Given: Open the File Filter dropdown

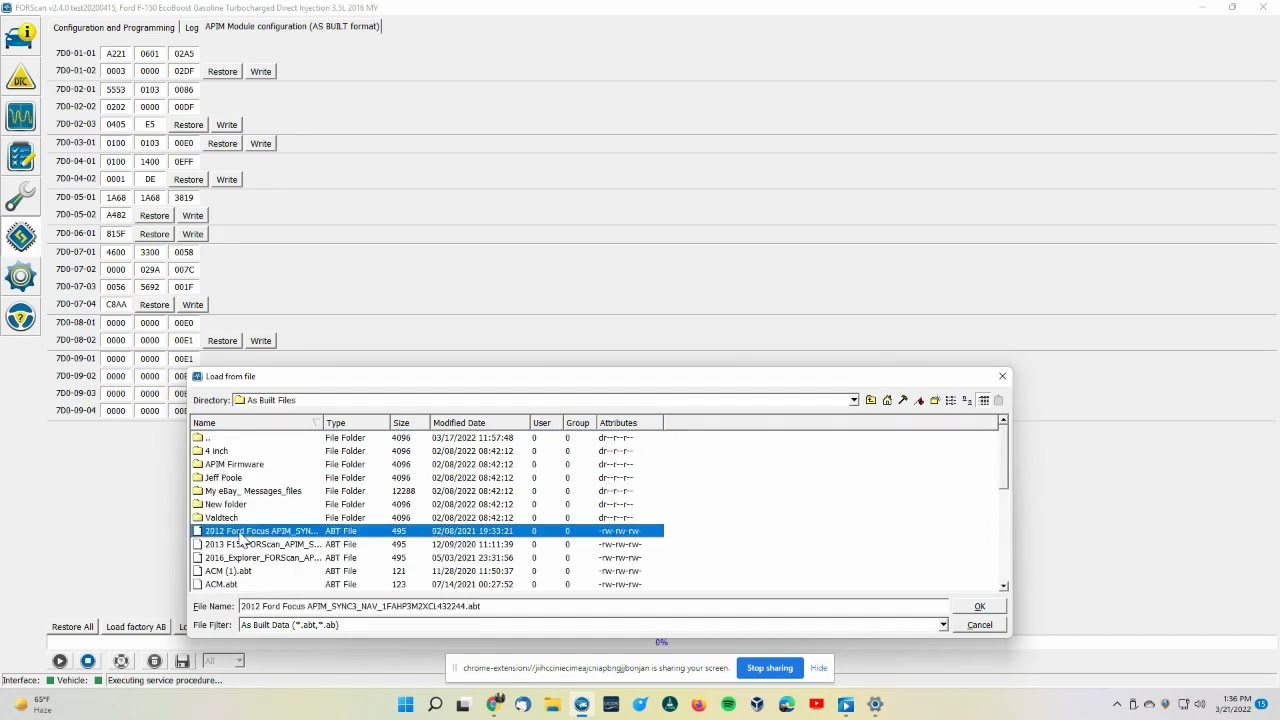Looking at the screenshot, I should coord(943,625).
